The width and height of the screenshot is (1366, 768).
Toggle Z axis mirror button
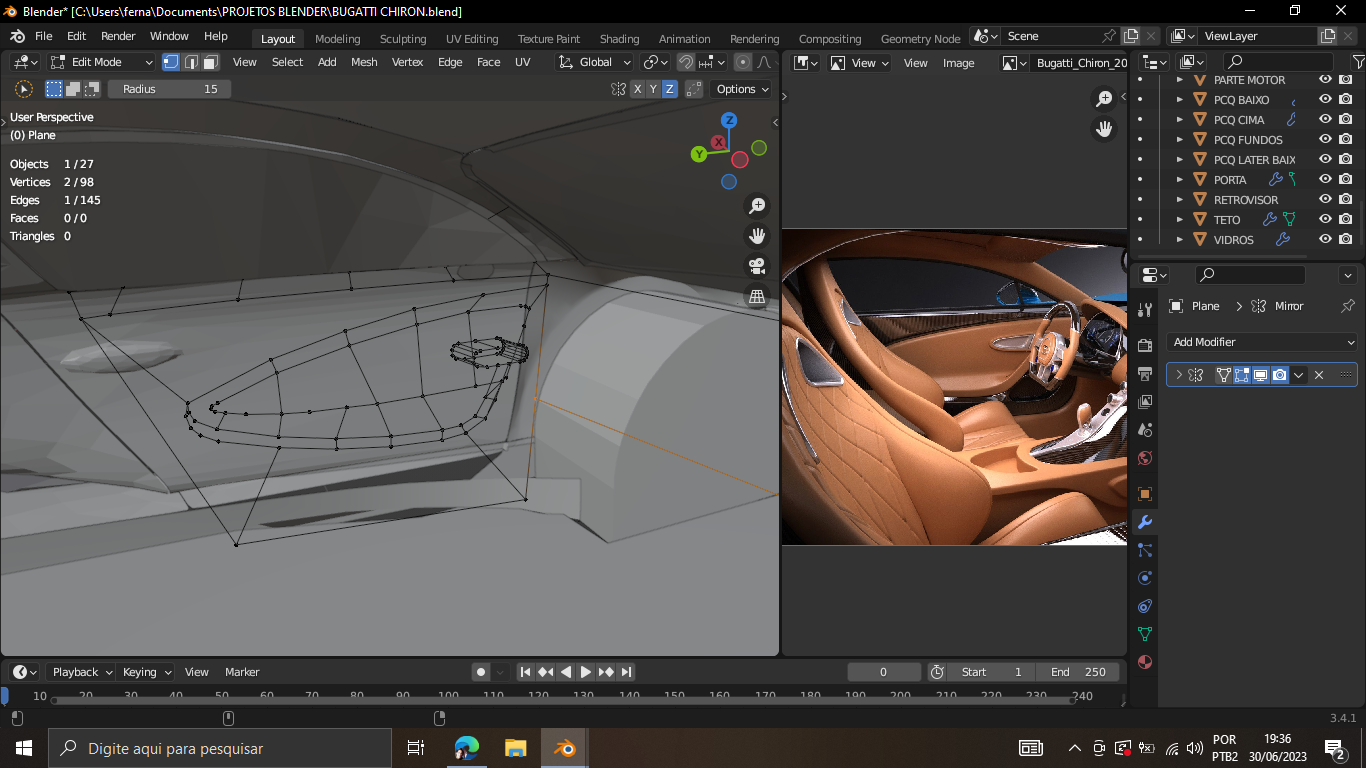point(669,89)
